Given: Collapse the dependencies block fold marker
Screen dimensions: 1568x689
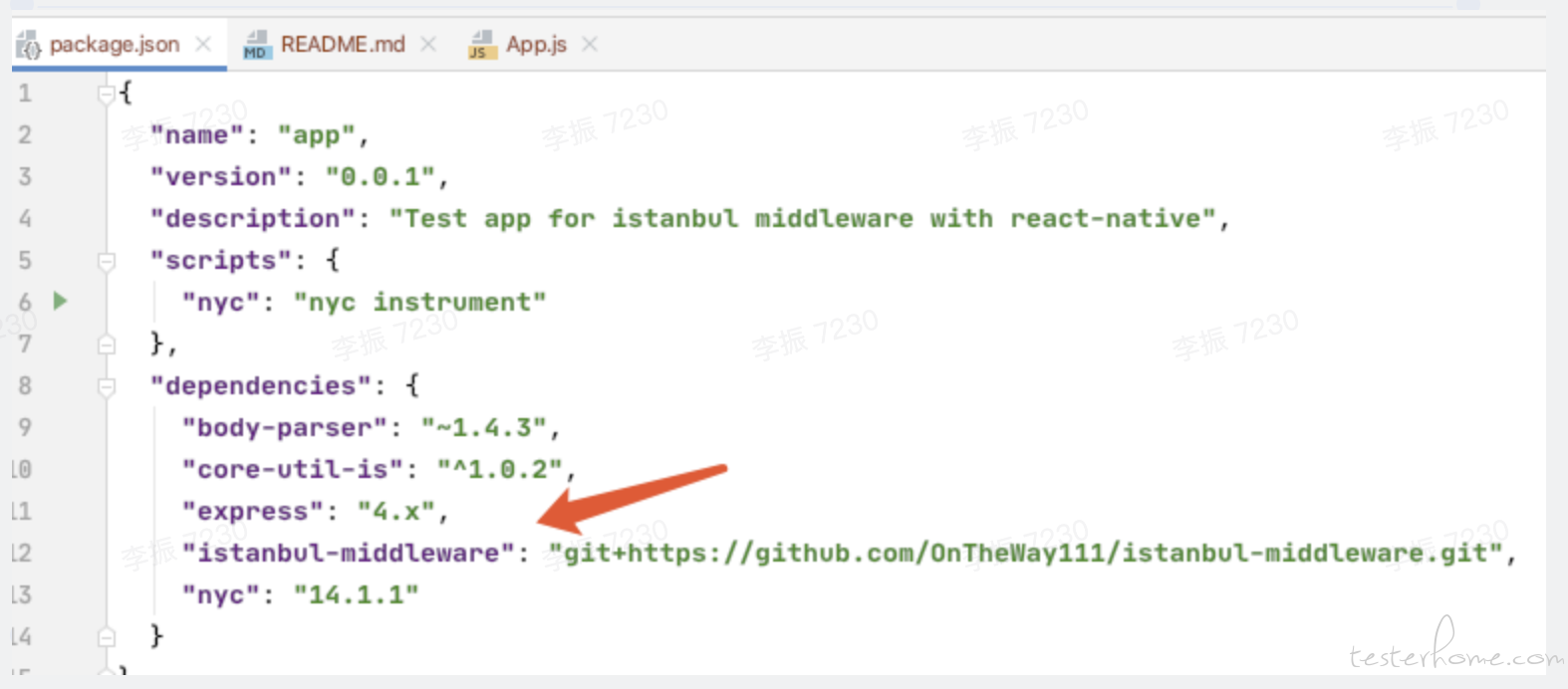Looking at the screenshot, I should (106, 386).
